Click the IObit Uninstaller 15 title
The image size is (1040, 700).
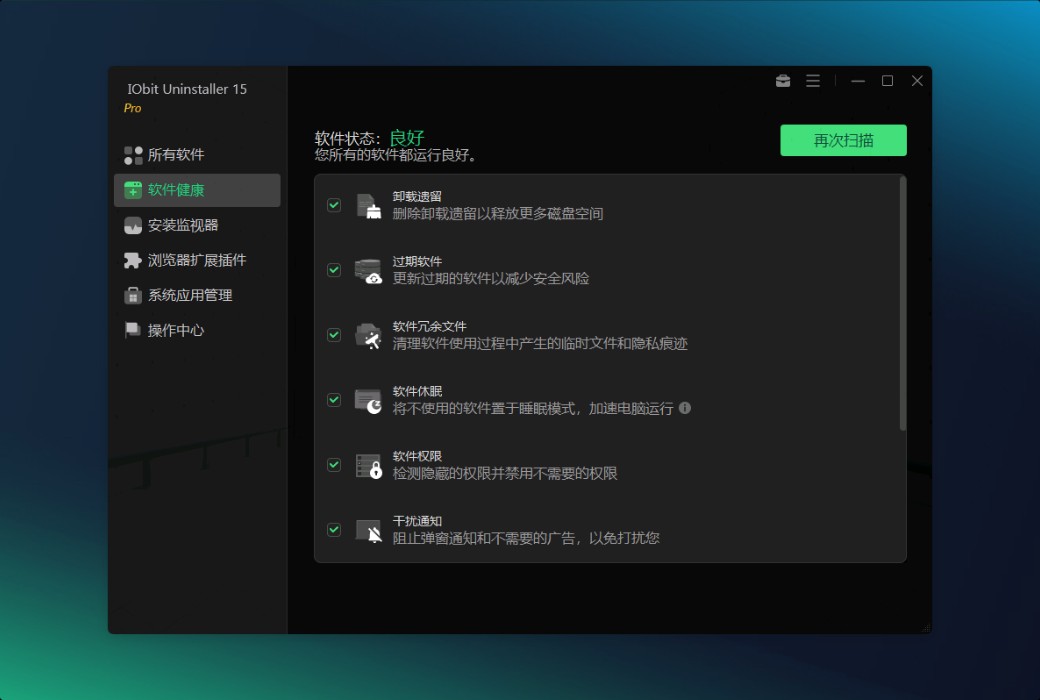(x=187, y=89)
